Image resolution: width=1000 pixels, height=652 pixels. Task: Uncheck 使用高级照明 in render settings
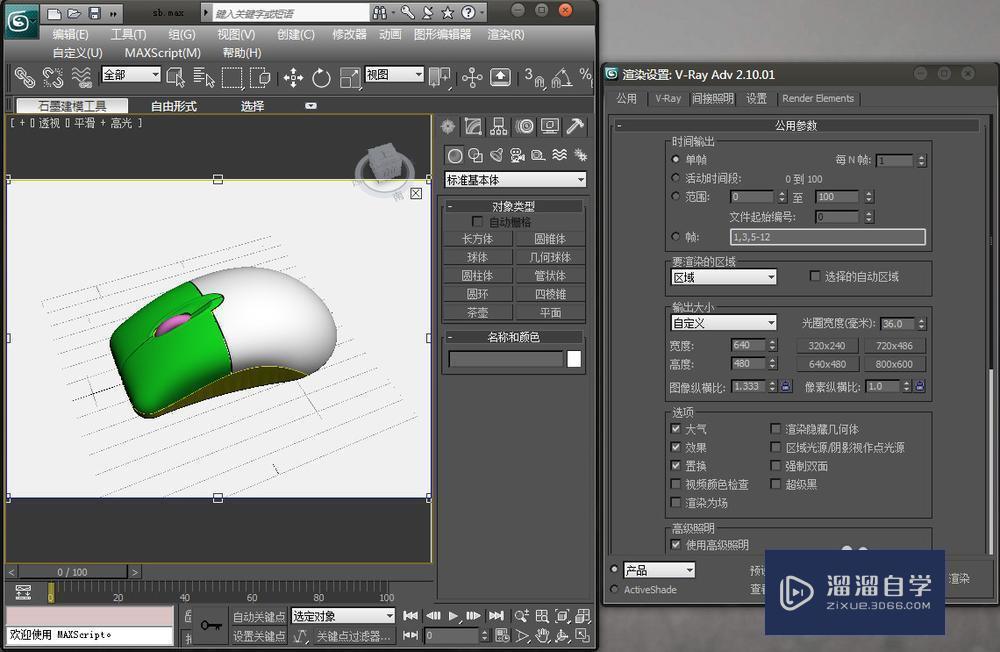point(676,544)
